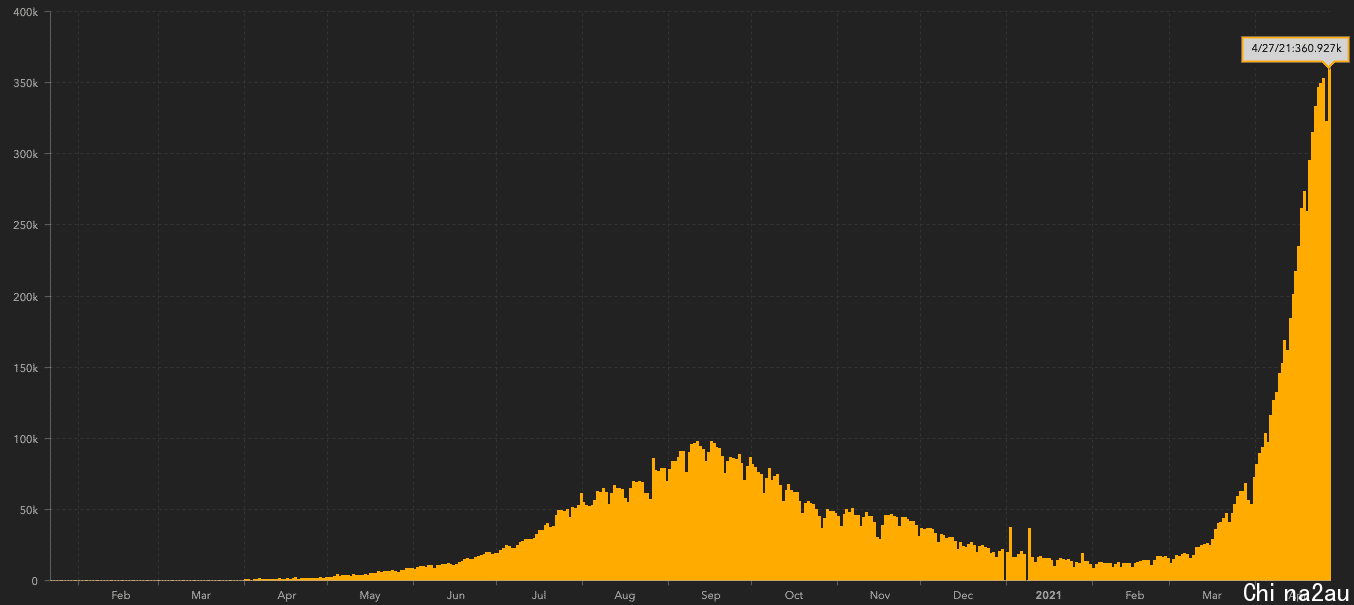The image size is (1354, 605).
Task: Click the 0 y-axis label
Action: point(35,581)
